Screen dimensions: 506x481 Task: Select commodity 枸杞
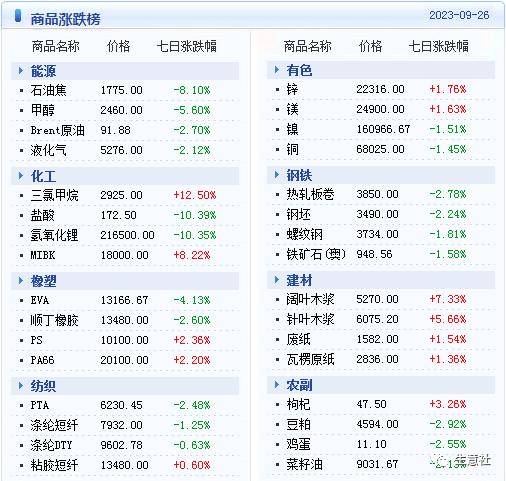tap(298, 404)
